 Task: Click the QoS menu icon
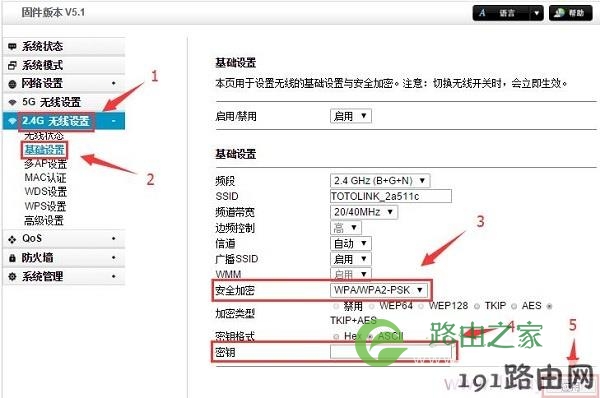click(x=12, y=239)
